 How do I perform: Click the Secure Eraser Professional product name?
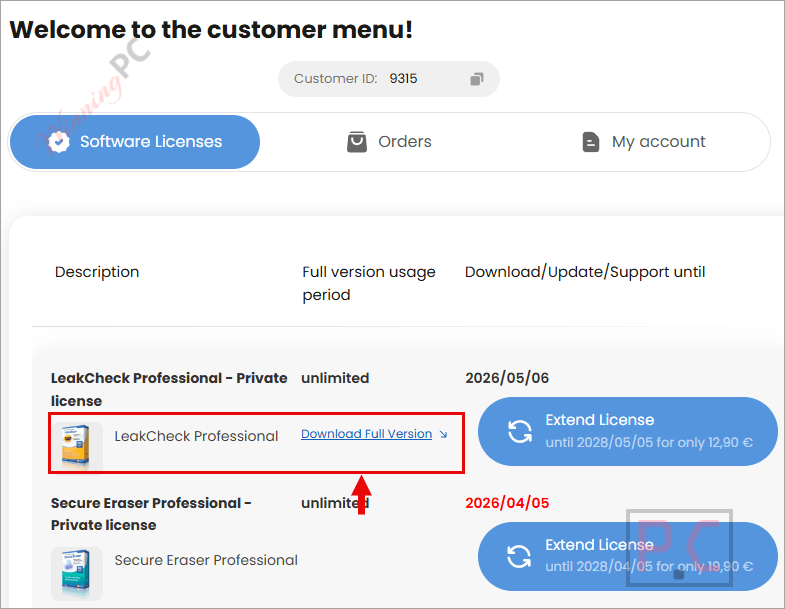point(206,560)
